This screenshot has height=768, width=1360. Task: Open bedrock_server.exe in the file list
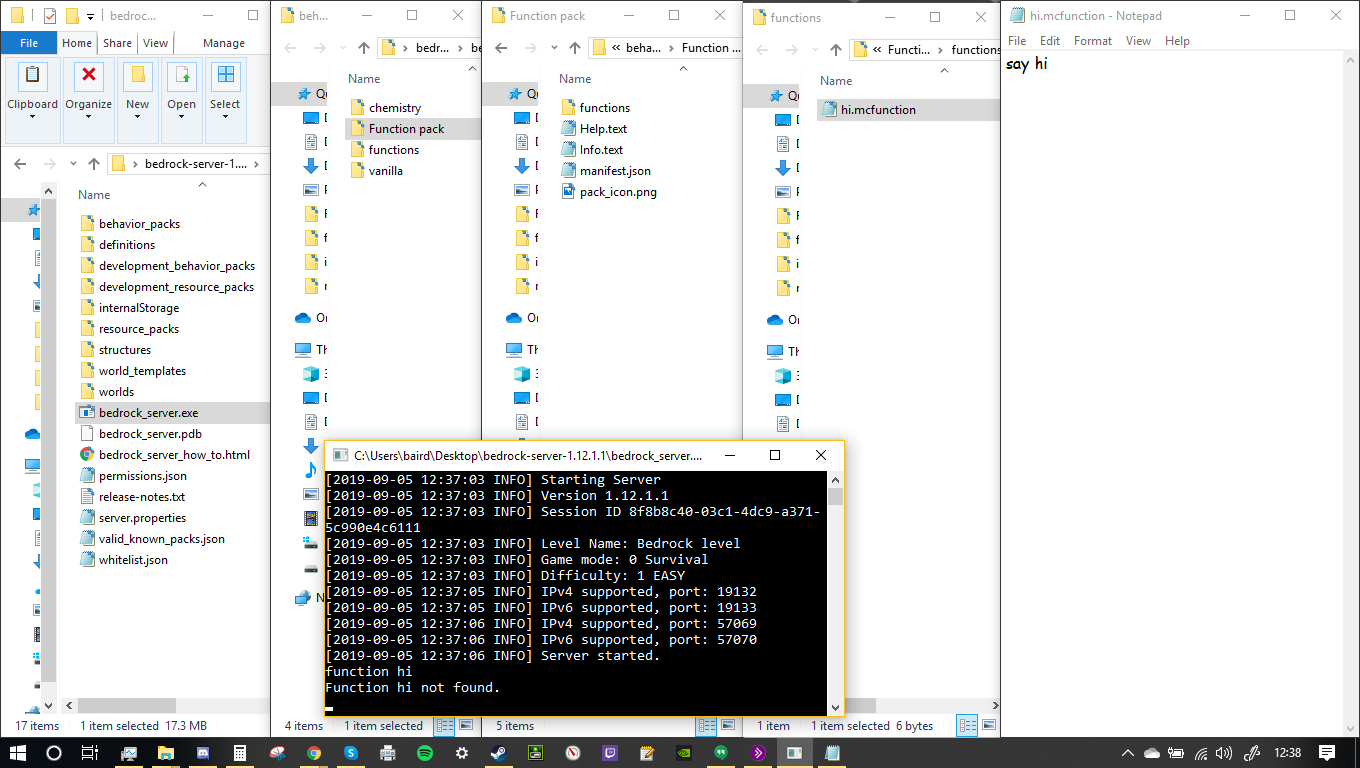pos(148,413)
